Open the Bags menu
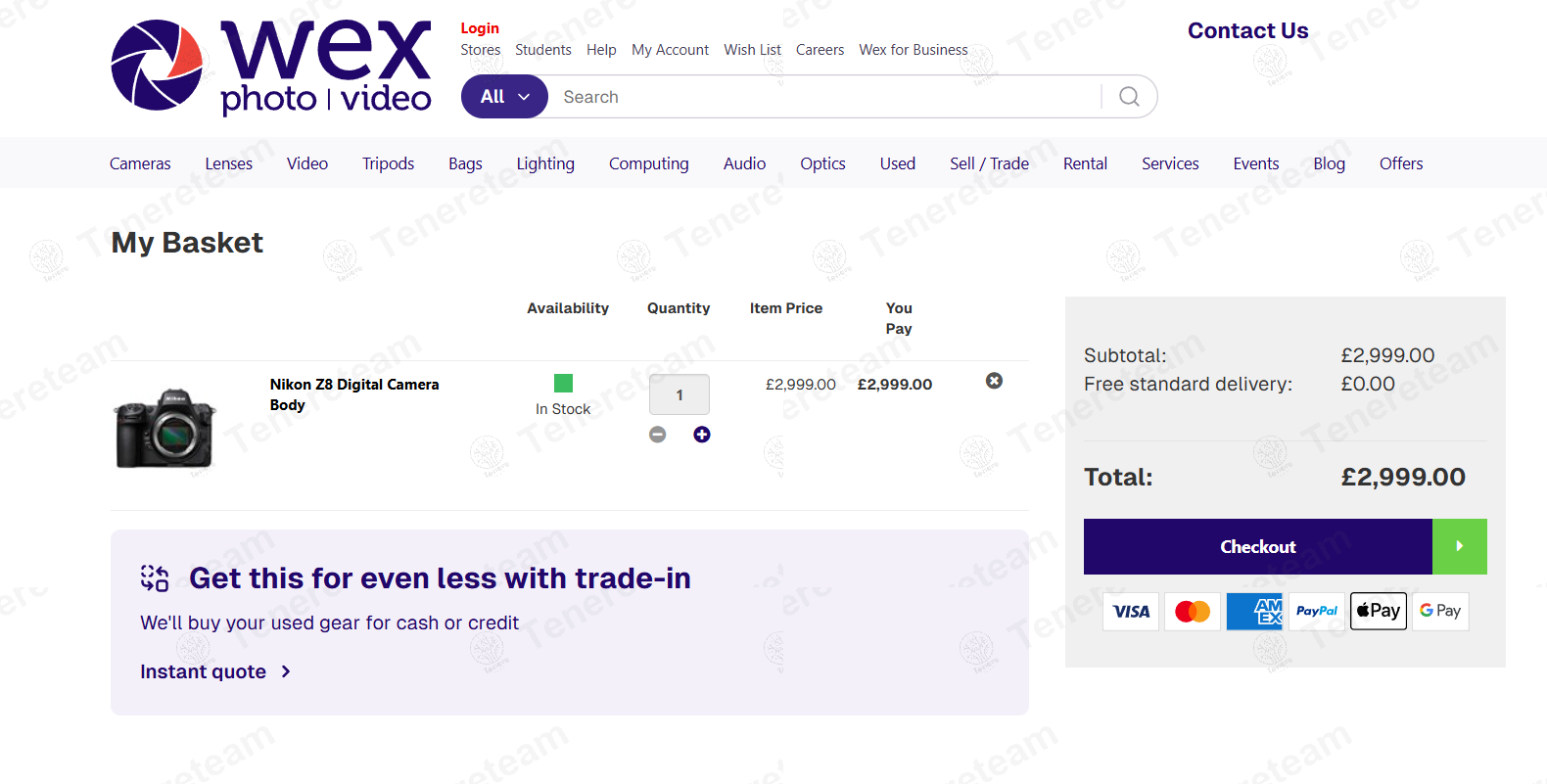1547x784 pixels. tap(465, 163)
